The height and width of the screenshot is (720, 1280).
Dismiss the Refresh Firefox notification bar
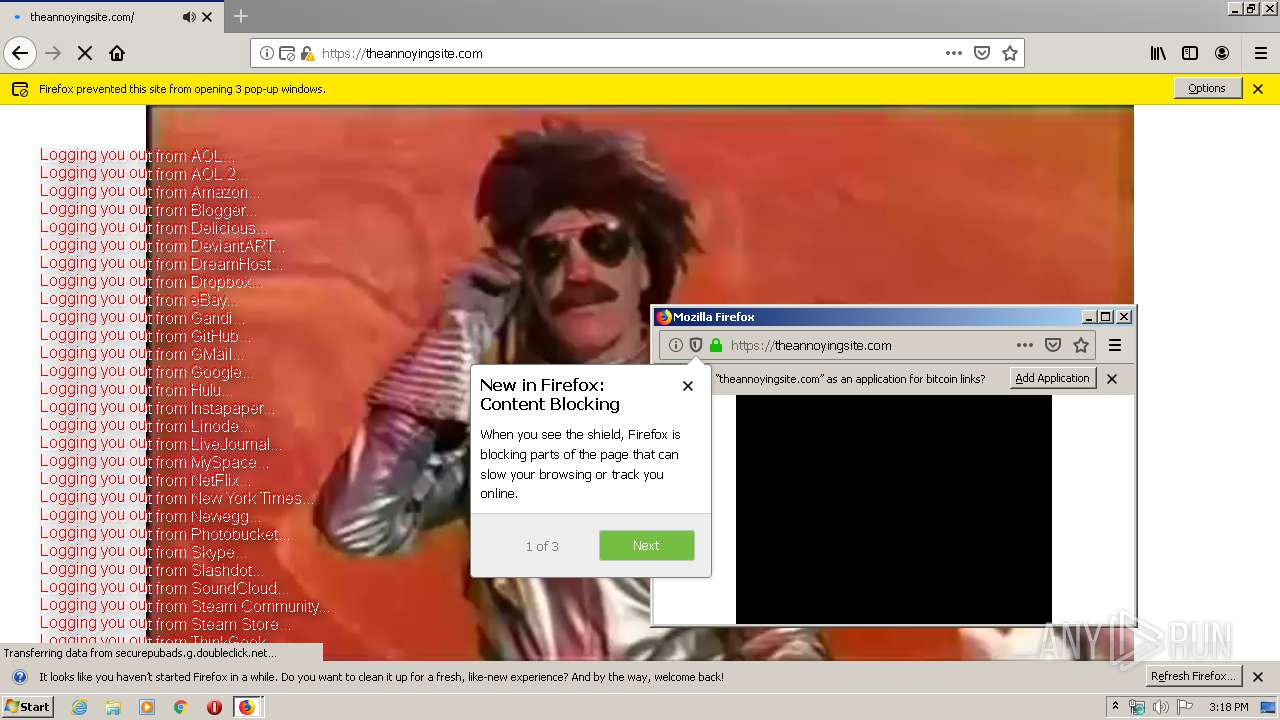coord(1258,677)
